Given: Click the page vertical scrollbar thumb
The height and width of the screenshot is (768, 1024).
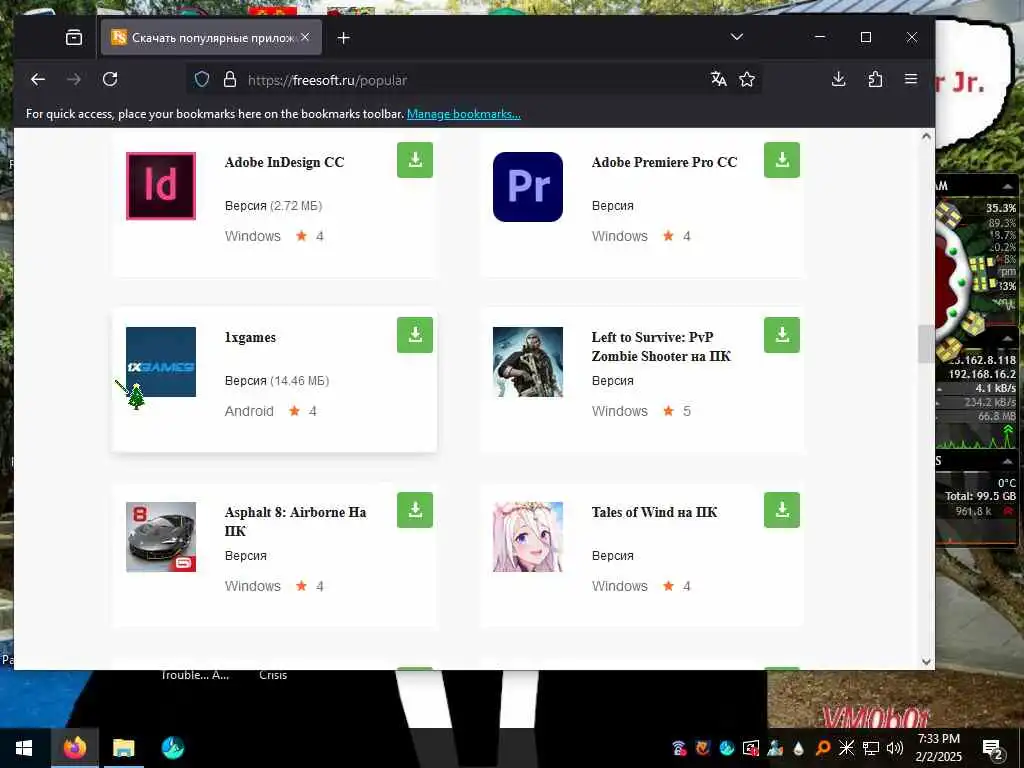Looking at the screenshot, I should tap(925, 344).
